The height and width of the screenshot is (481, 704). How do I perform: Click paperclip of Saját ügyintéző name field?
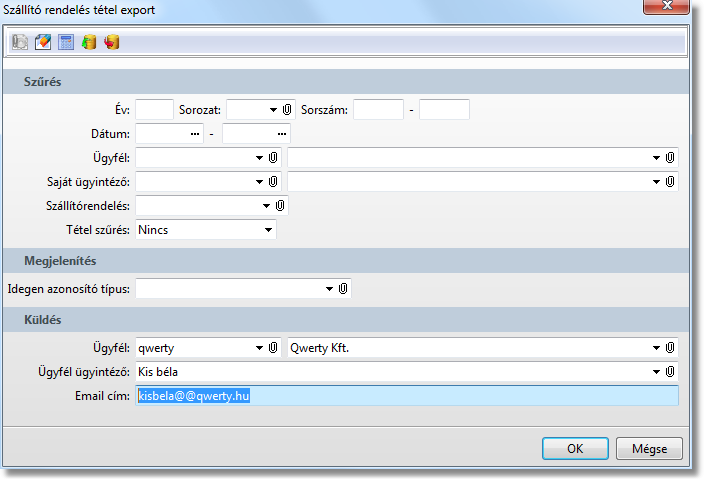point(670,181)
